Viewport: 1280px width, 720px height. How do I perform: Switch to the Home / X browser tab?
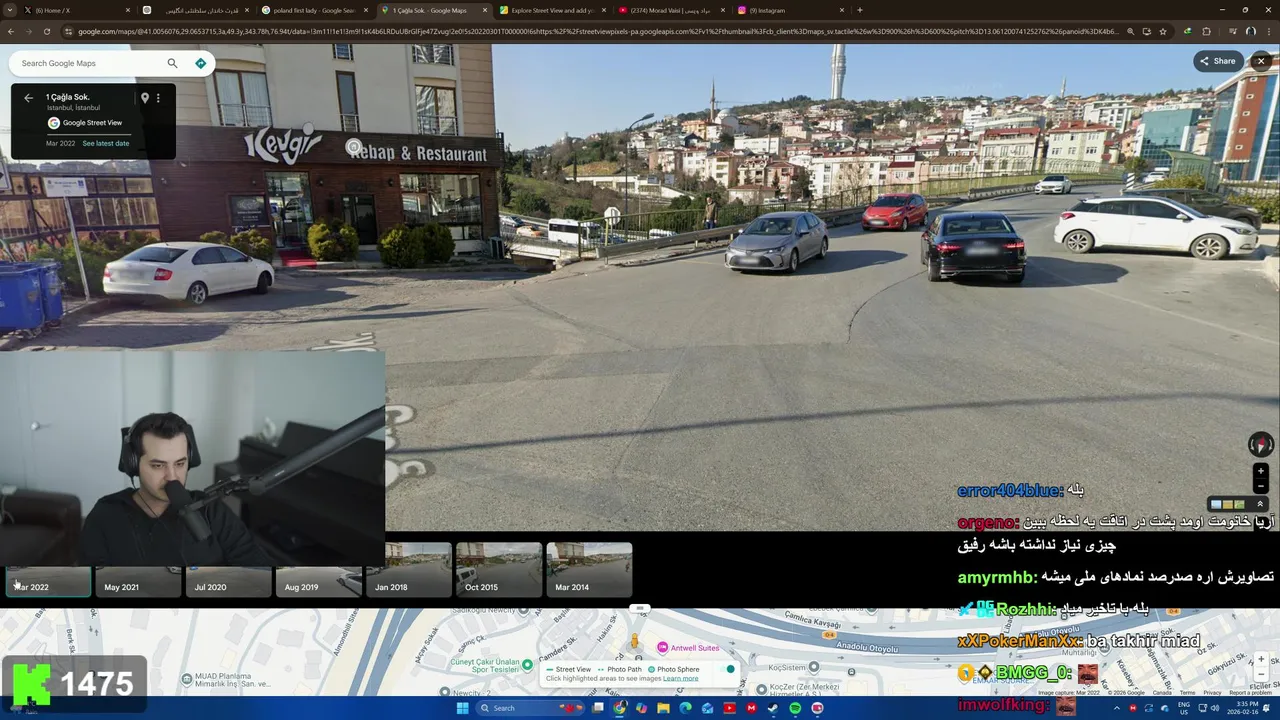click(75, 10)
